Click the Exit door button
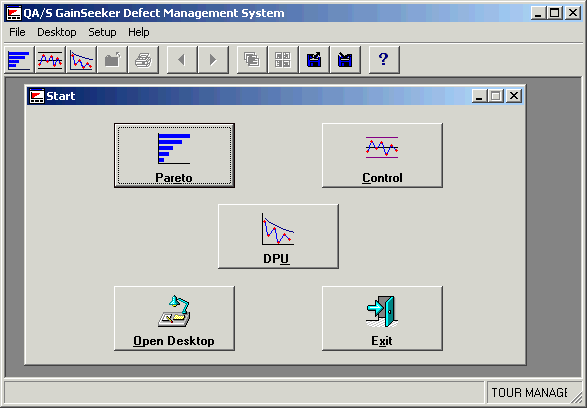Viewport: 587px width, 408px height. tap(382, 319)
